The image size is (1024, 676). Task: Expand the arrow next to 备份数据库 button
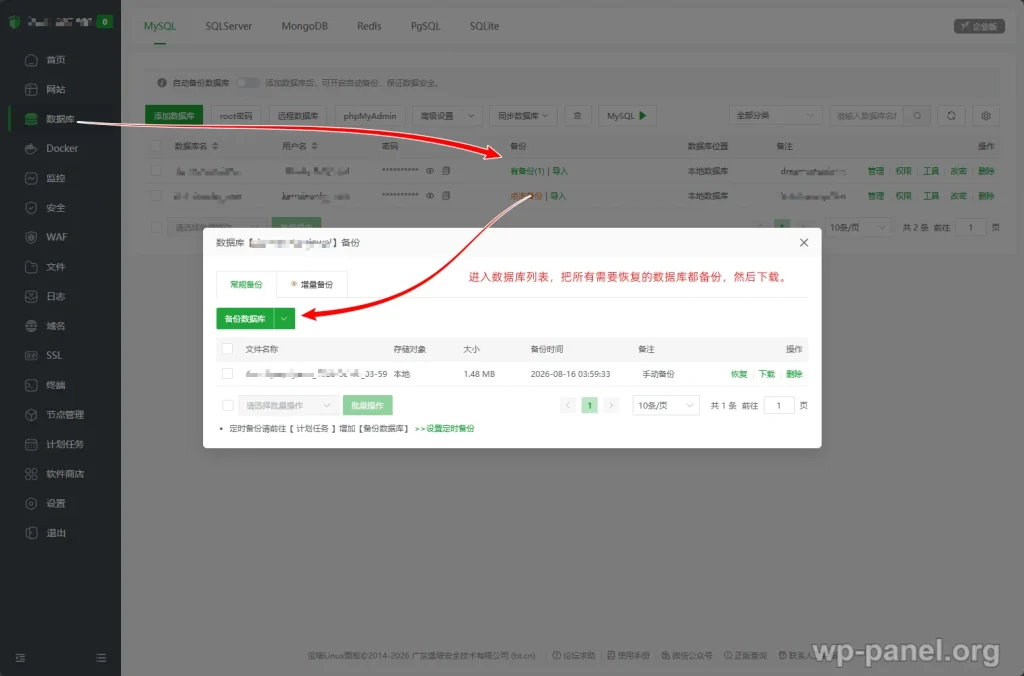pos(284,319)
